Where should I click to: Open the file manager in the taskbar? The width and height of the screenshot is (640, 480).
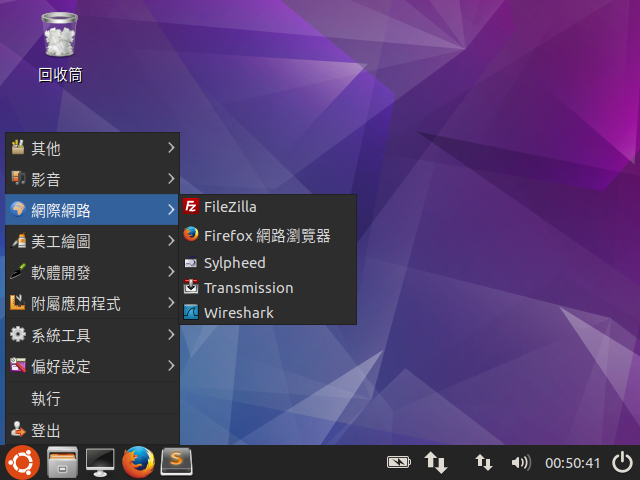tap(62, 462)
